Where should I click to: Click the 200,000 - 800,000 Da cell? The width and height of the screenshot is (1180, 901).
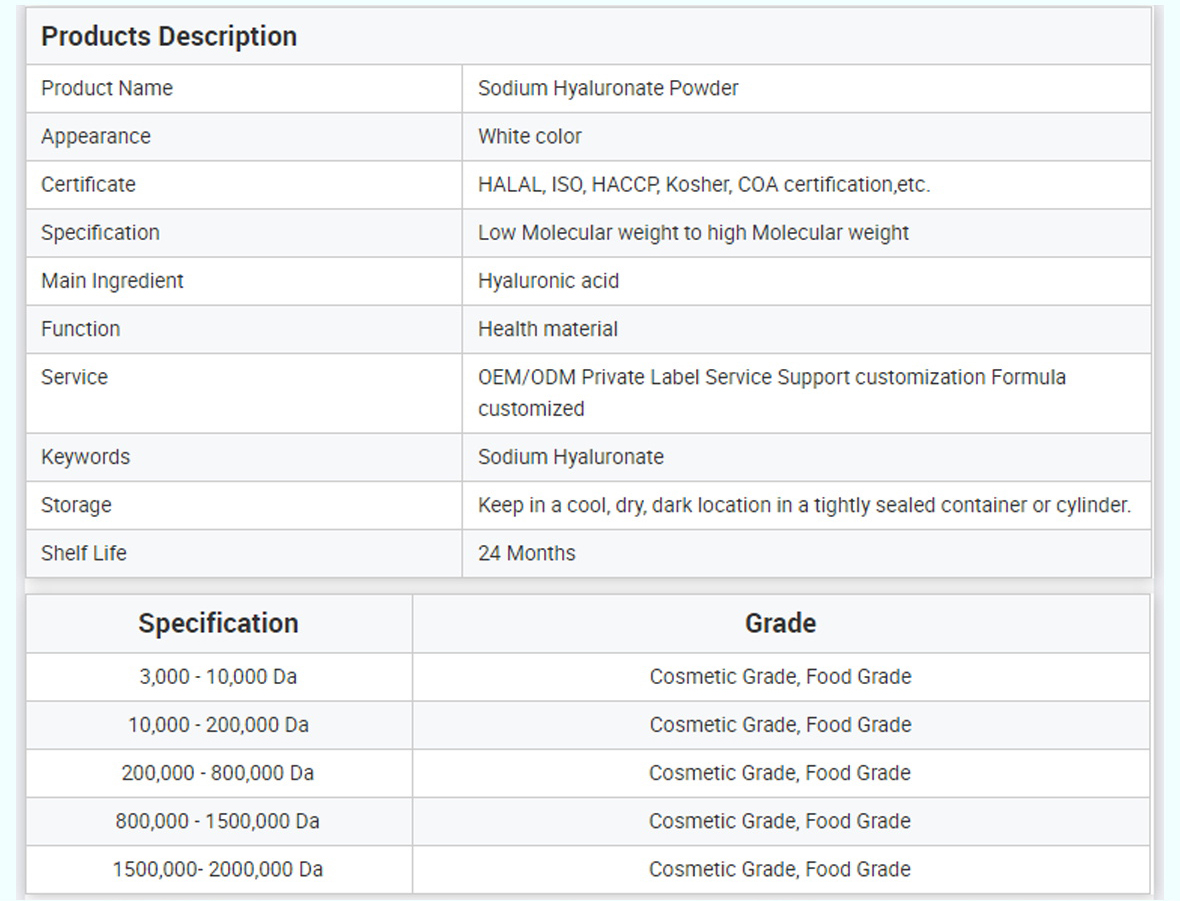(x=218, y=773)
